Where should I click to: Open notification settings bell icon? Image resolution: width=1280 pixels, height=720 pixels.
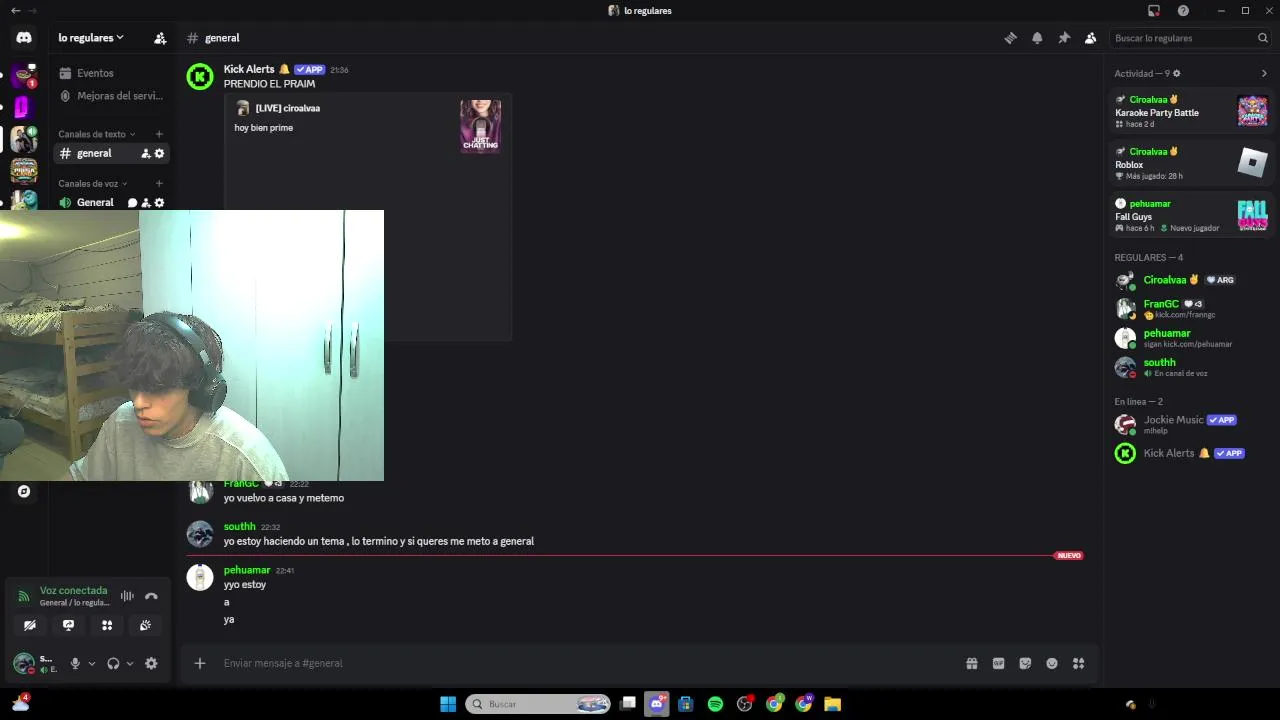coord(1037,38)
